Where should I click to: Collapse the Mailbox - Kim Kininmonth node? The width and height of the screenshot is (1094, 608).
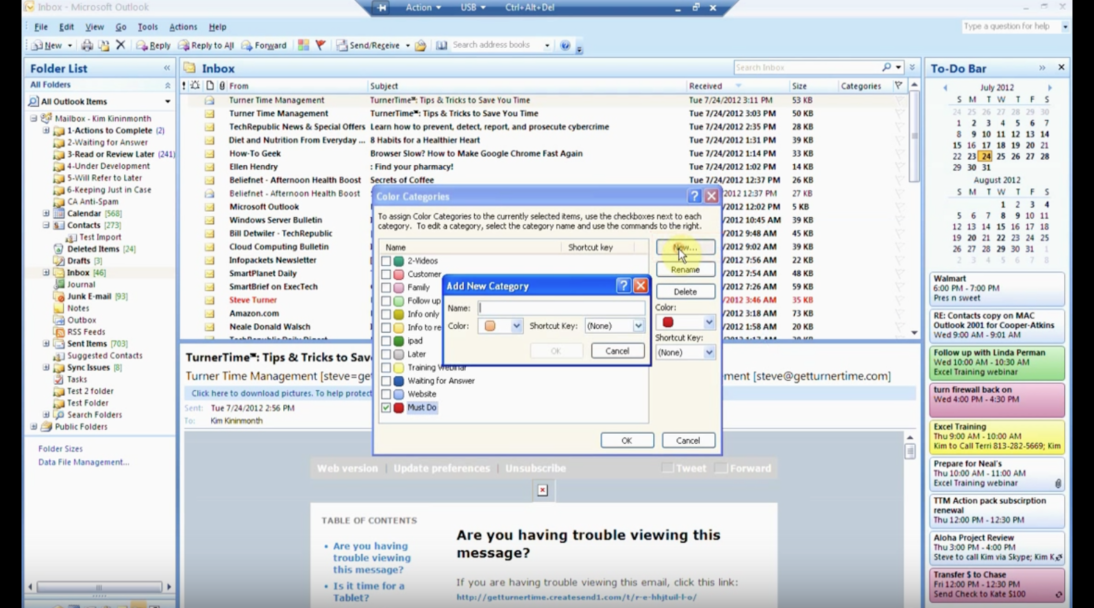pos(33,118)
